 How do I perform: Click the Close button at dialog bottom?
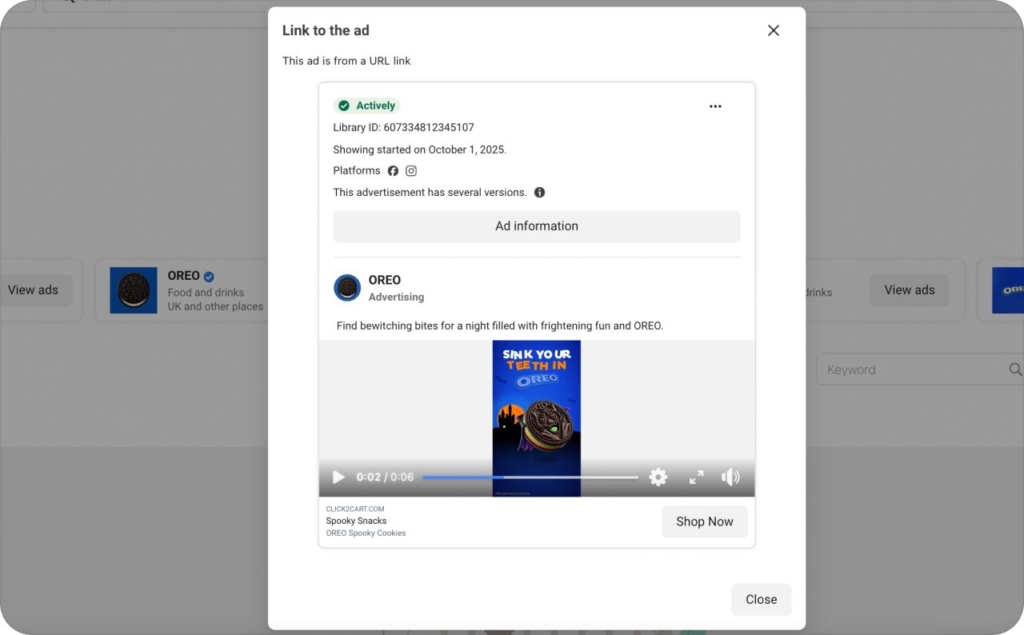click(760, 599)
